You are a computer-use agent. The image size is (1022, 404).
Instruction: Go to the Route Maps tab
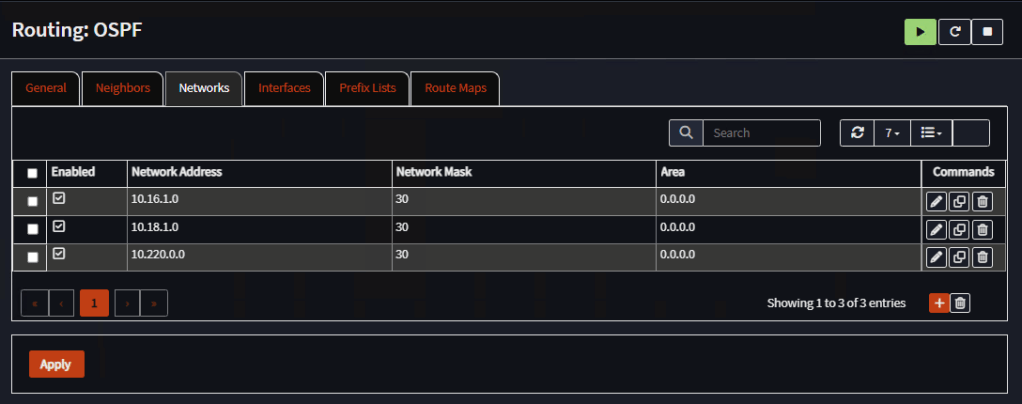[455, 88]
